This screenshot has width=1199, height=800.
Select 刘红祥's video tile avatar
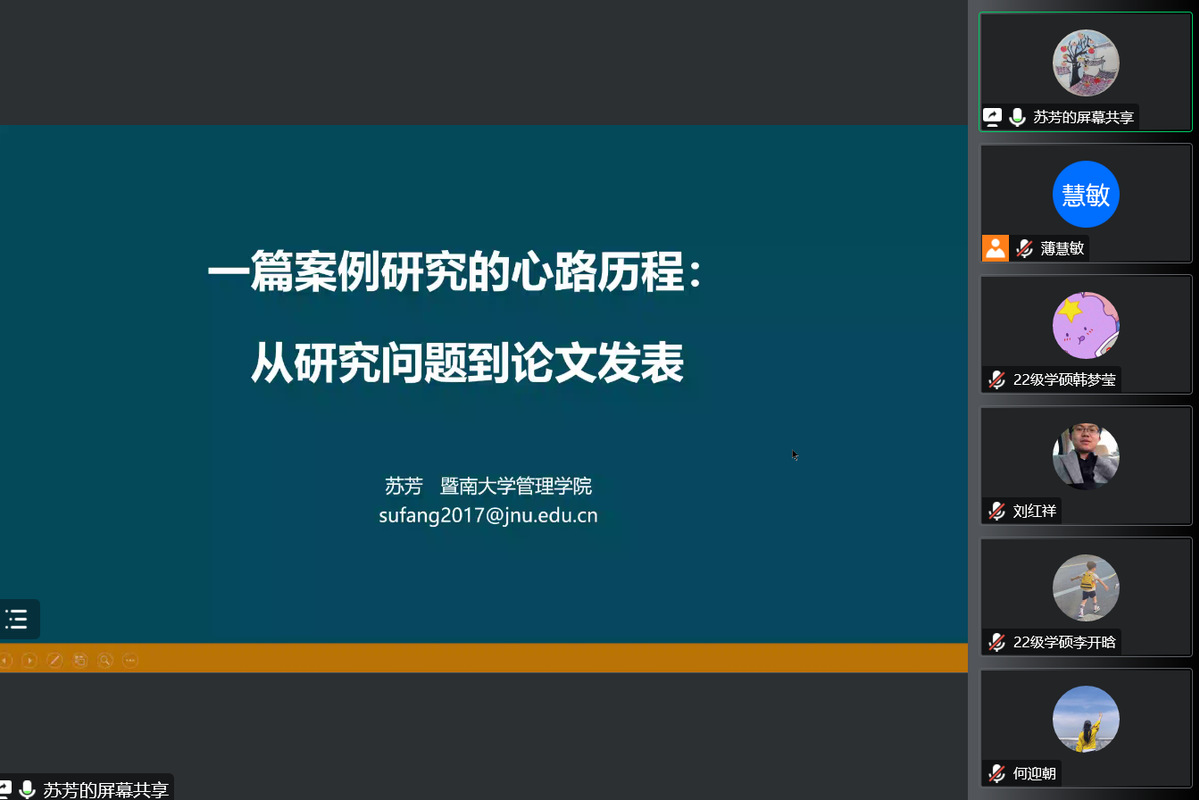(x=1085, y=456)
